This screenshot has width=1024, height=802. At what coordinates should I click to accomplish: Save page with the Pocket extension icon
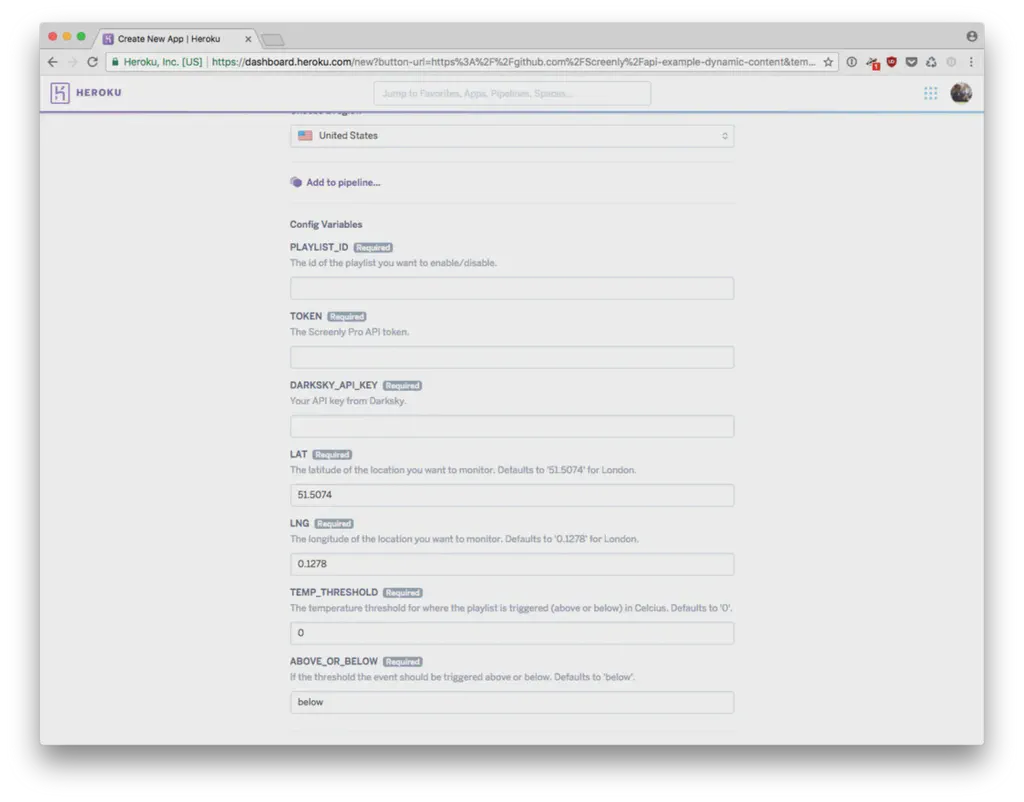911,61
